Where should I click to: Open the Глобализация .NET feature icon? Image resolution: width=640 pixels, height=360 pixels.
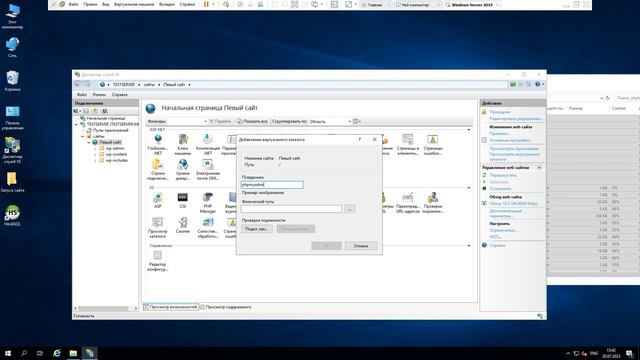(158, 144)
